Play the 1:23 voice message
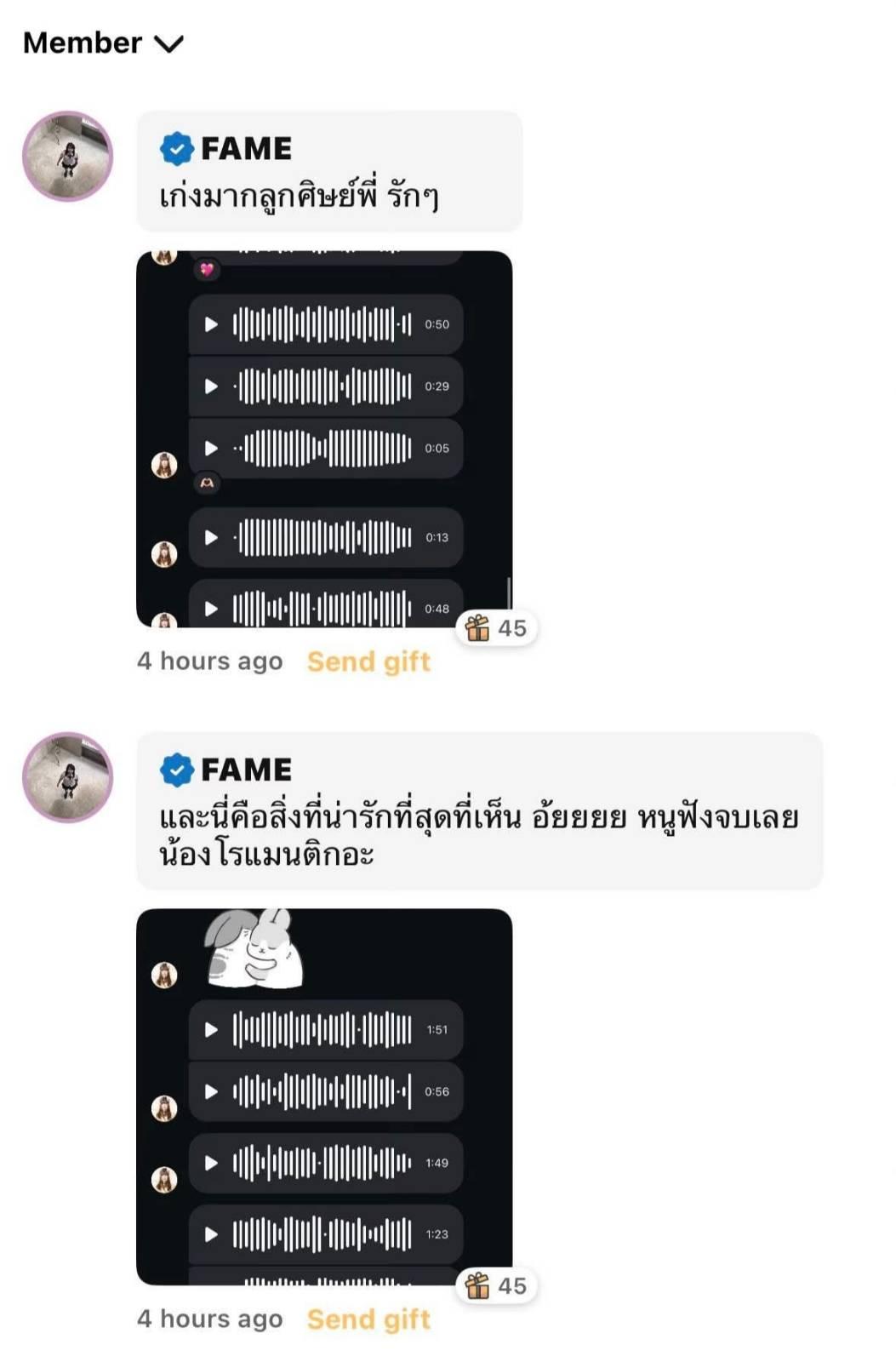 211,1234
